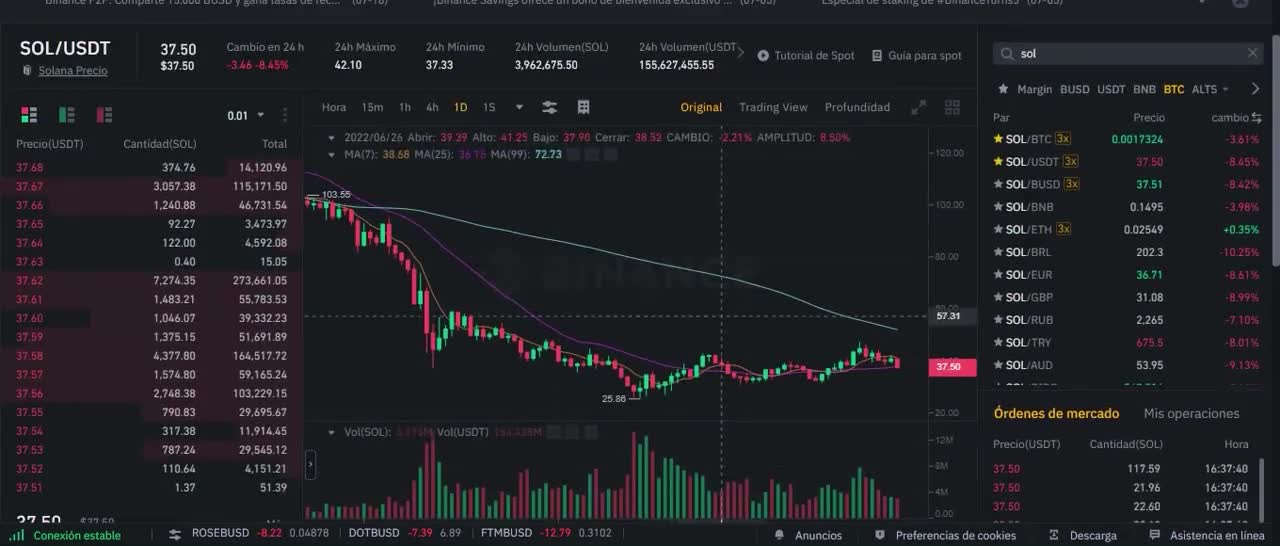Switch to Trading View chart tab
This screenshot has height=546, width=1280.
coord(773,107)
